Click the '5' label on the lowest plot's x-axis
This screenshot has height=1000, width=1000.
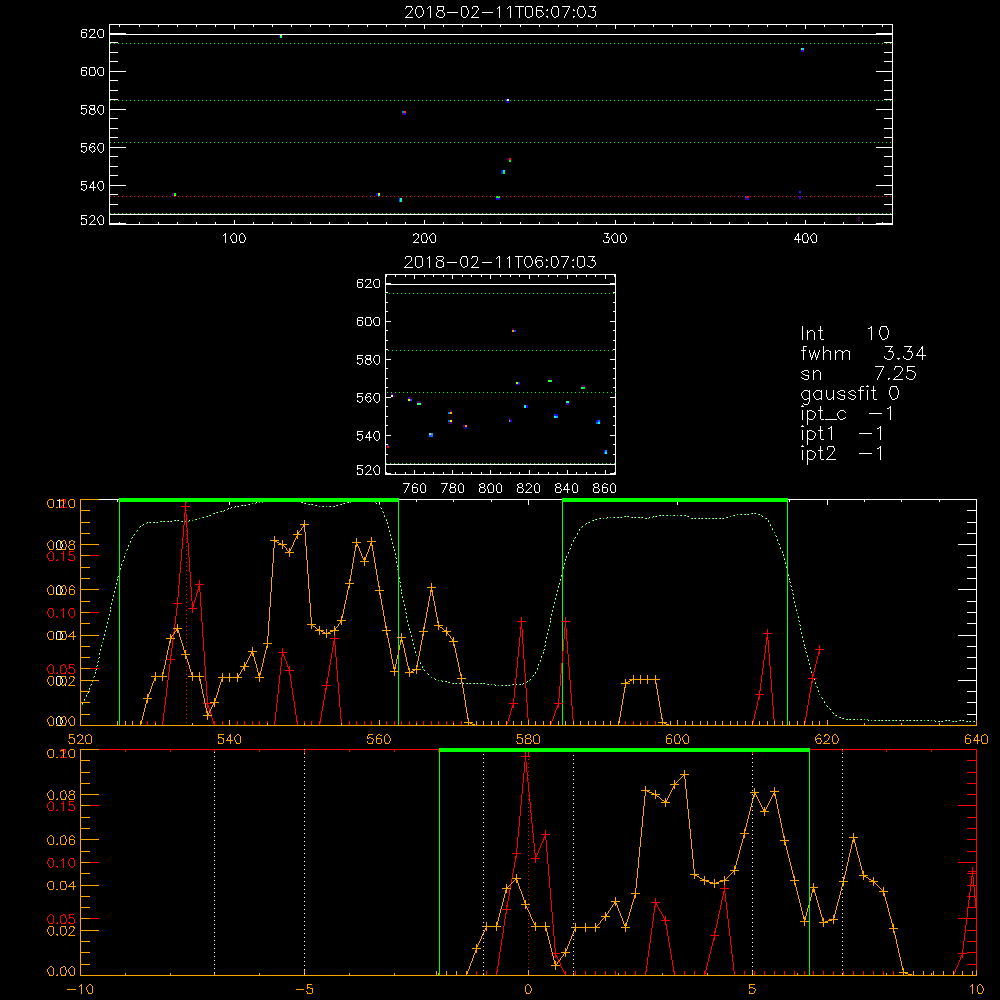pos(753,989)
